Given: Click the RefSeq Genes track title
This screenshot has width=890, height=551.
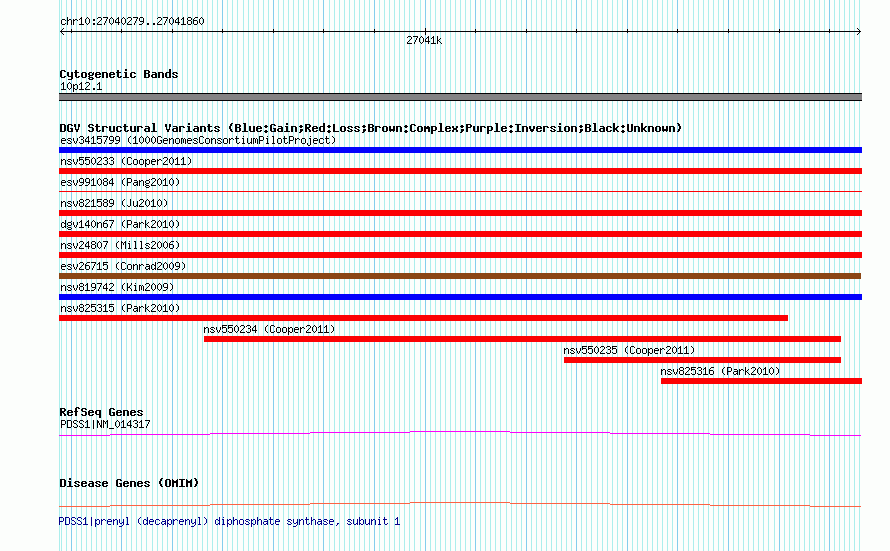Looking at the screenshot, I should (x=101, y=412).
